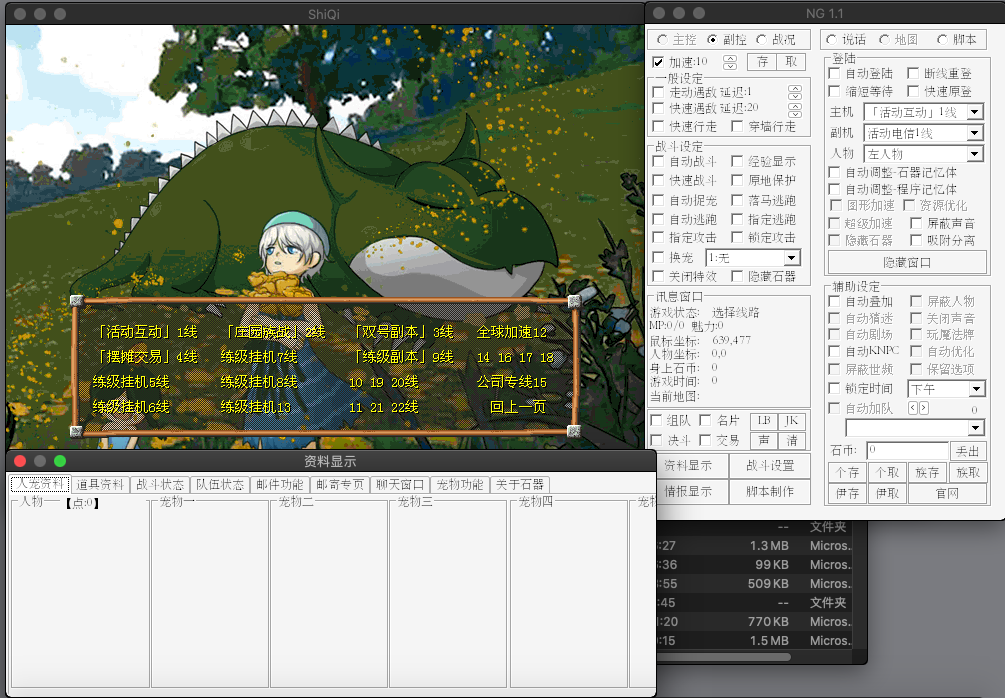Click the 个存 button

847,473
